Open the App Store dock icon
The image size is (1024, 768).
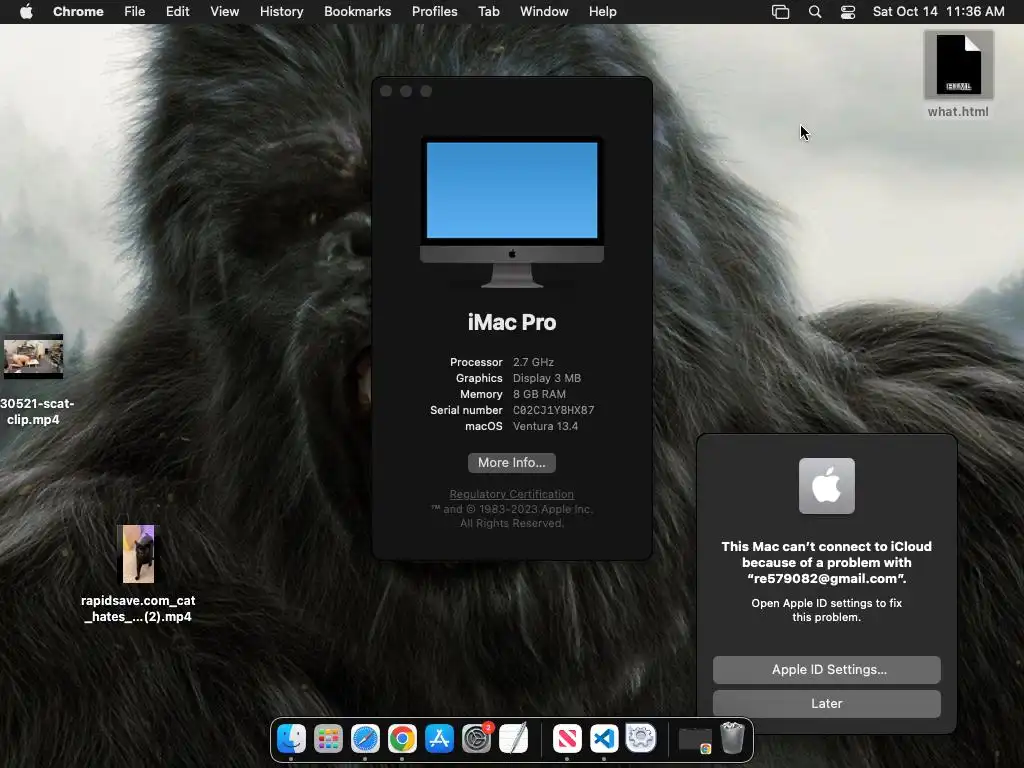tap(439, 739)
